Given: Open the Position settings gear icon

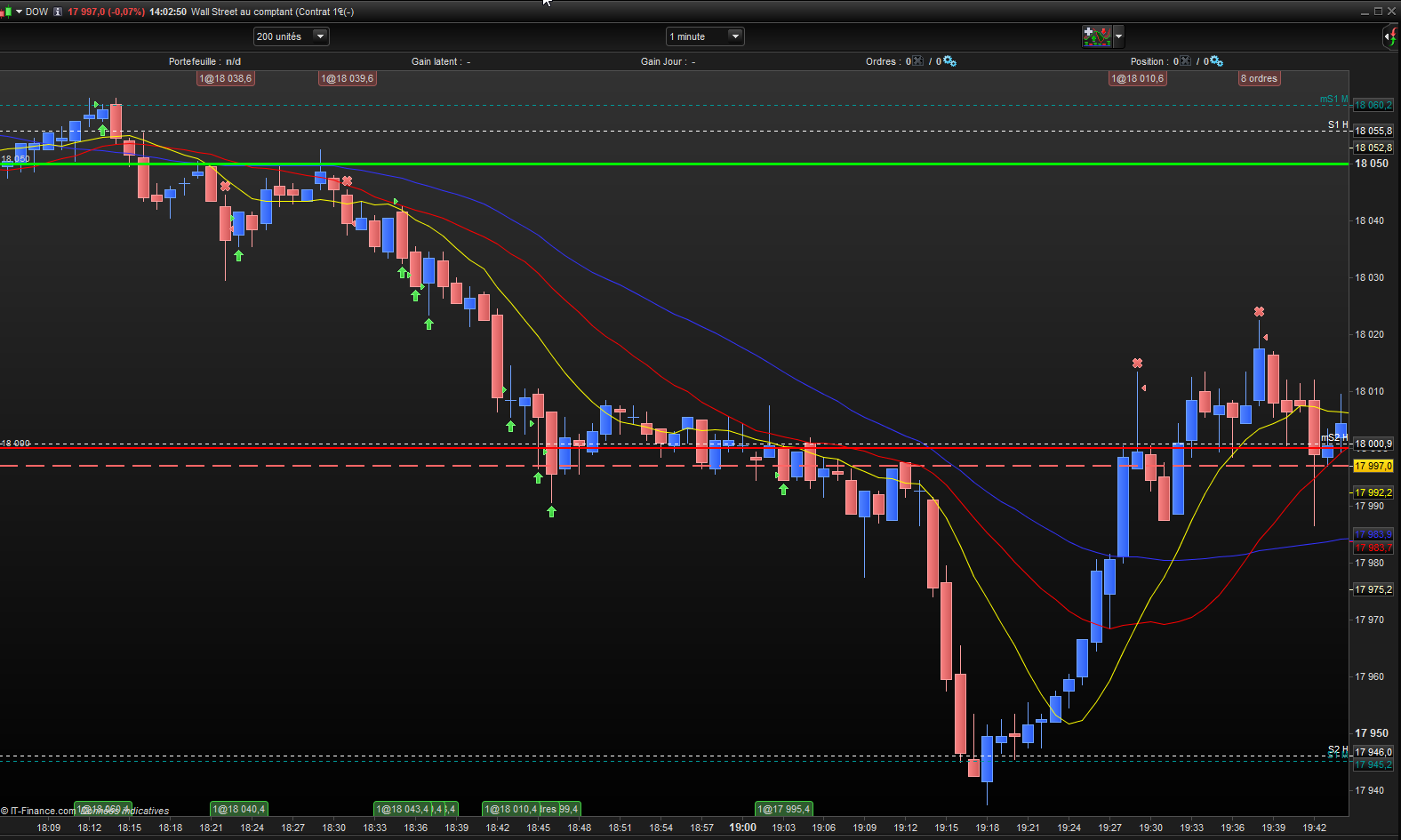Looking at the screenshot, I should tap(1216, 61).
